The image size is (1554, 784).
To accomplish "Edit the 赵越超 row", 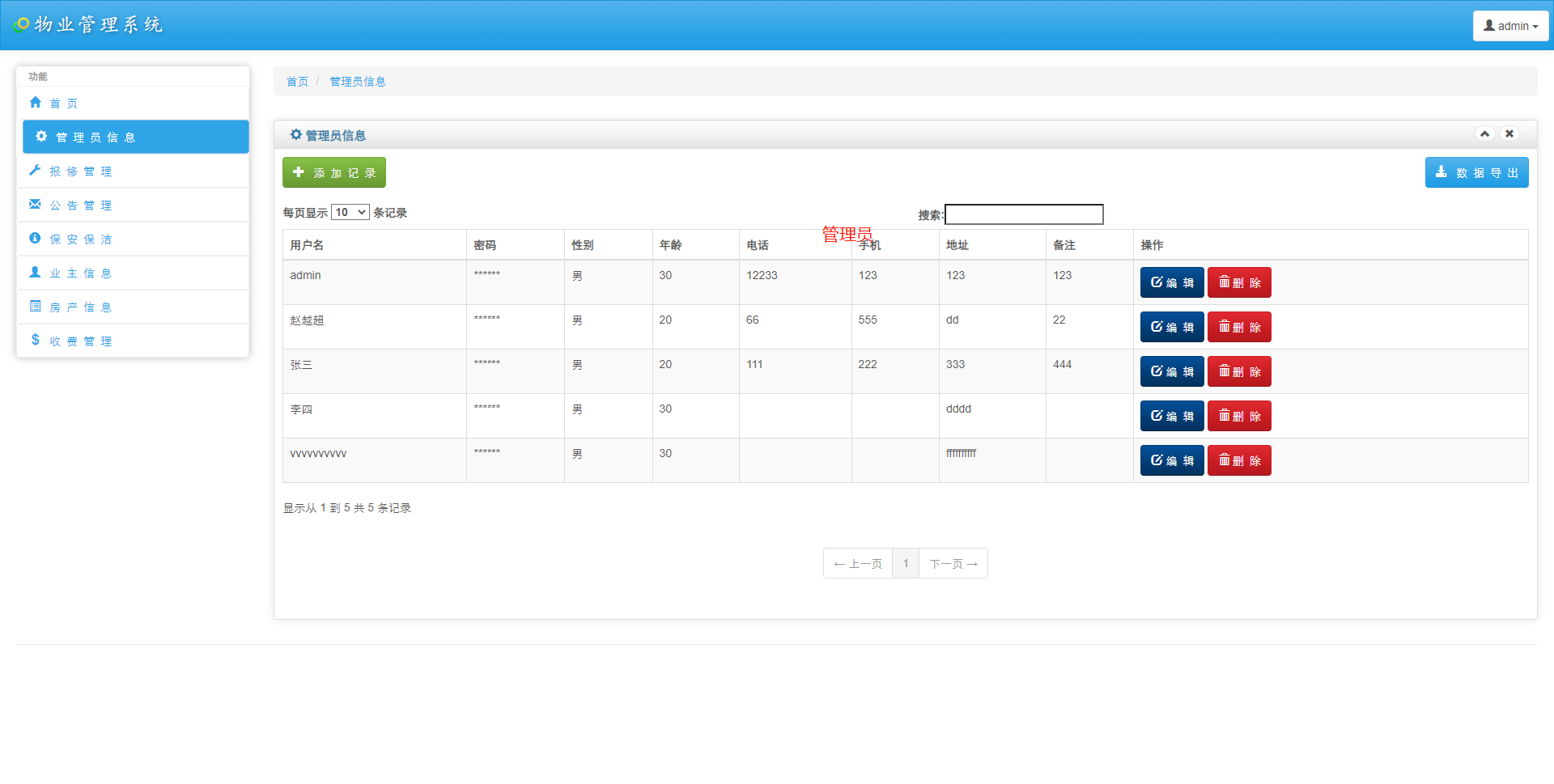I will 1172,327.
